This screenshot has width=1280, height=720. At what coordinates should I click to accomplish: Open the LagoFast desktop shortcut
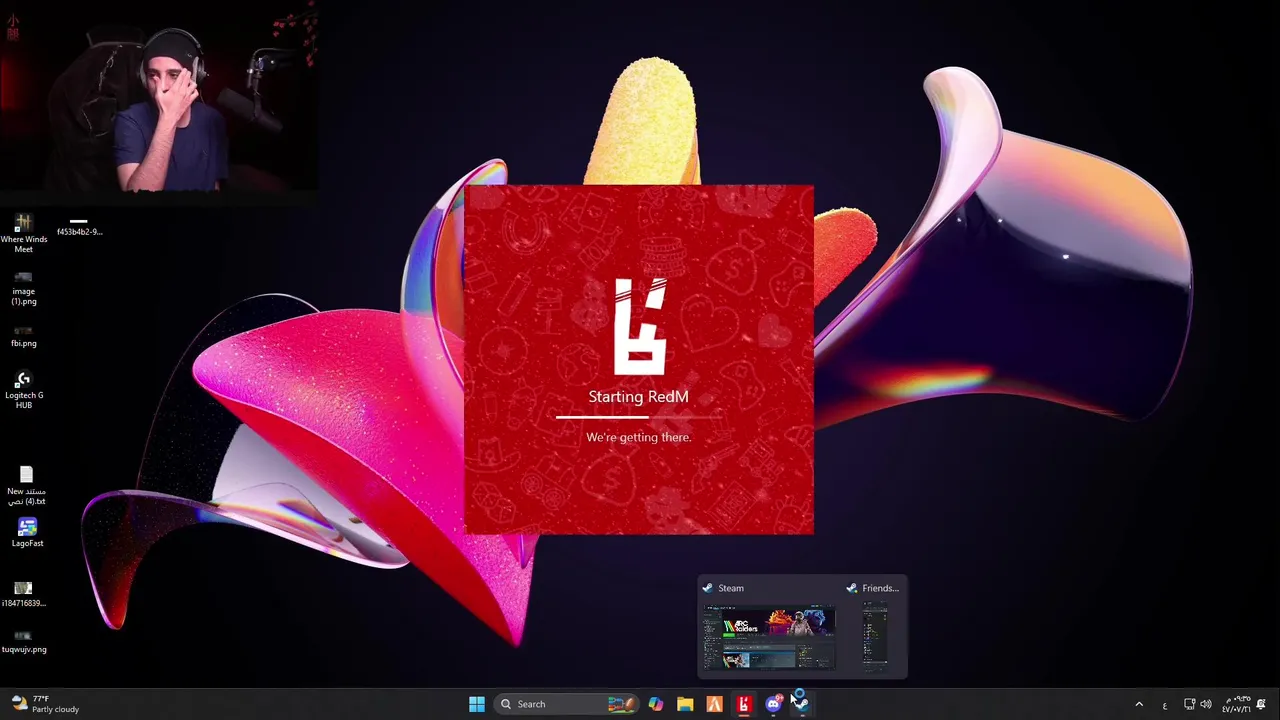coord(27,532)
